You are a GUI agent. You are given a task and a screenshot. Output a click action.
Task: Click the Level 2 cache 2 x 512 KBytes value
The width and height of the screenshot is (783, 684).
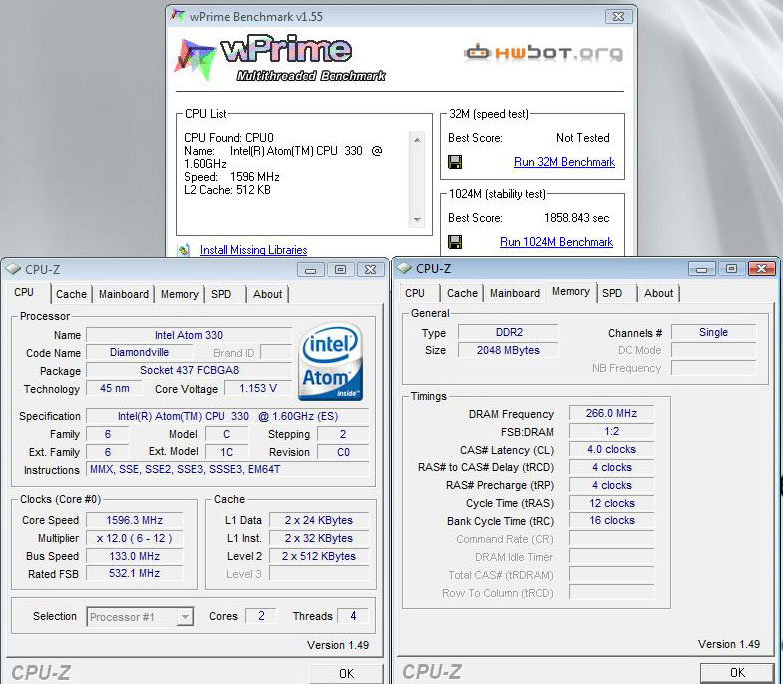(319, 556)
